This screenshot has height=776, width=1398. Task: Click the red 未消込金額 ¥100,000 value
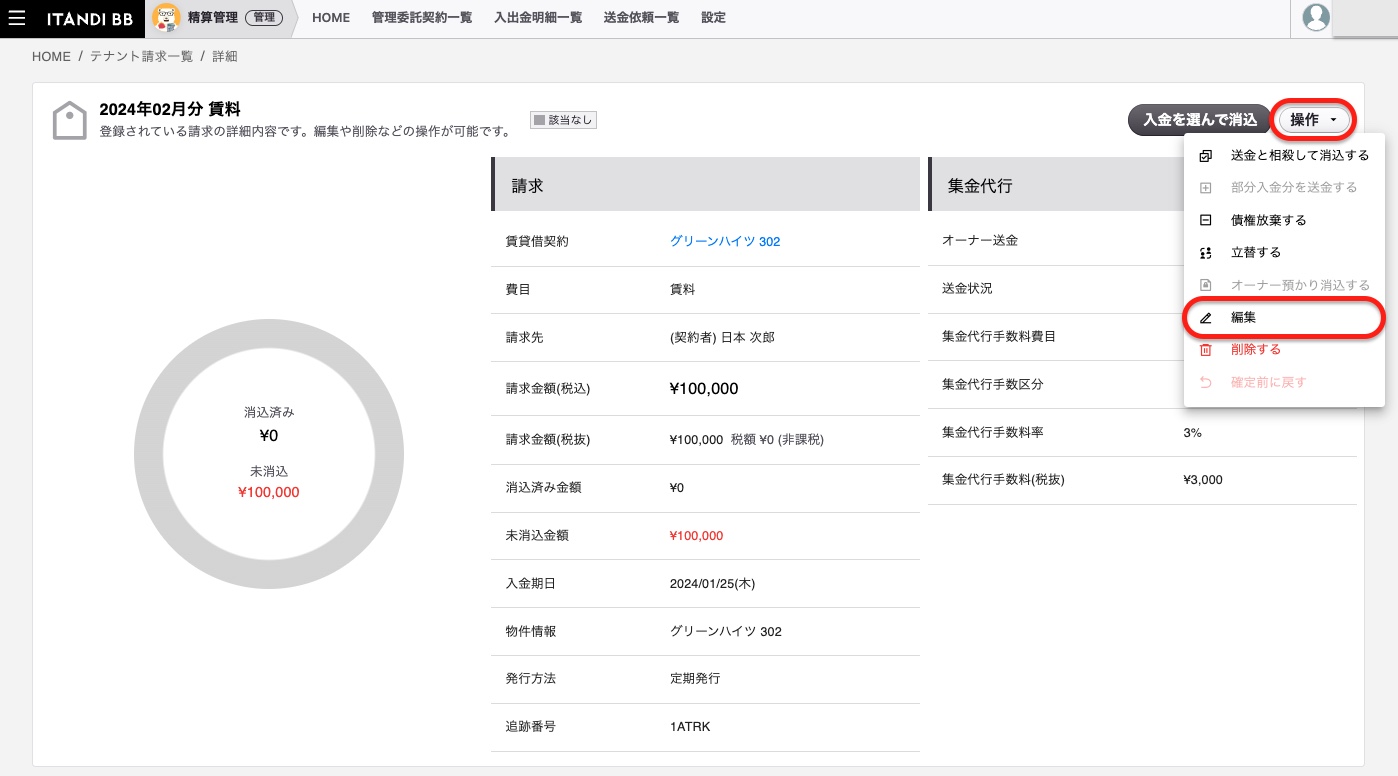pos(696,536)
